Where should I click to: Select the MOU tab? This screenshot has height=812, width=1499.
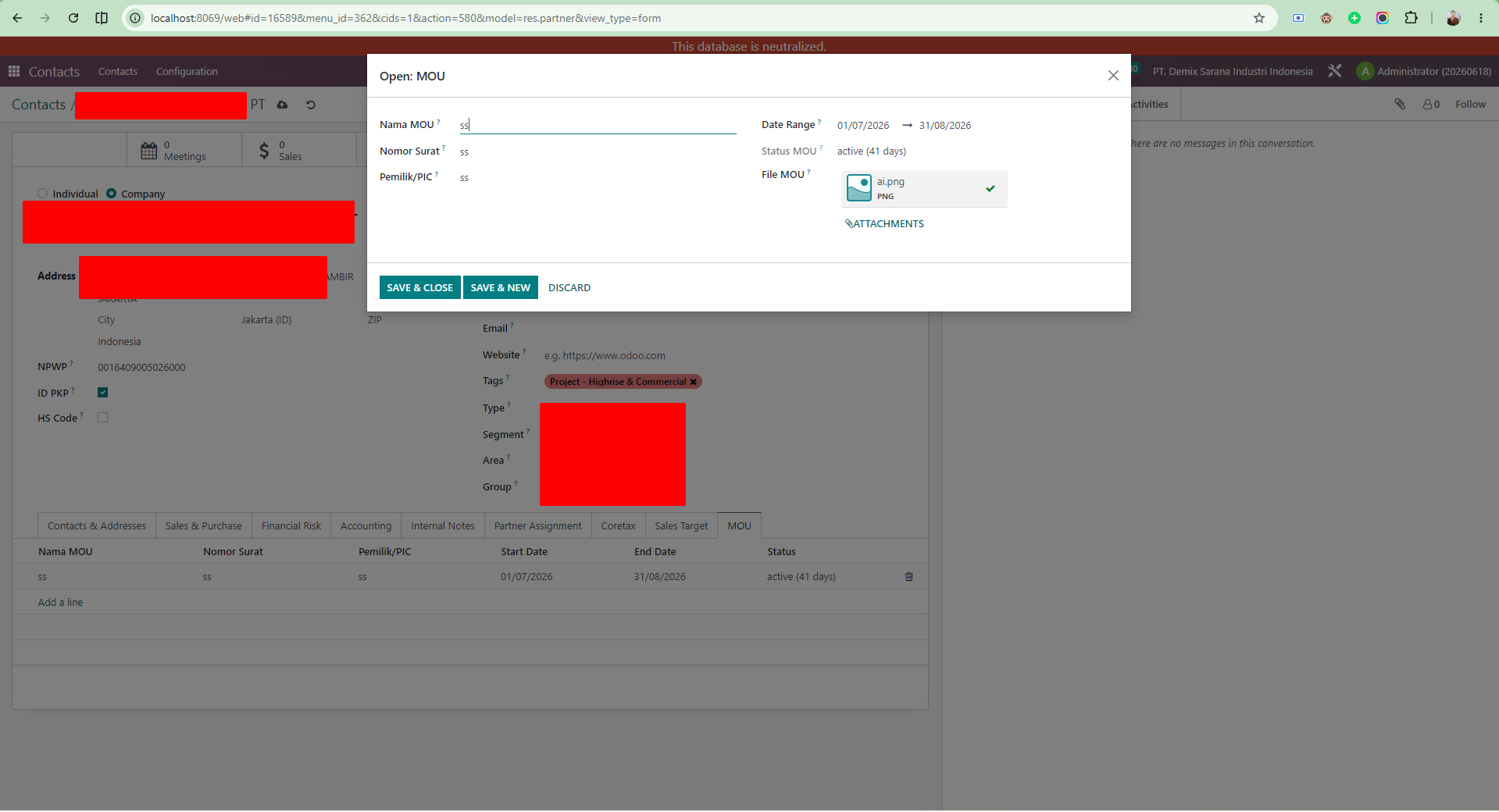[x=740, y=526]
